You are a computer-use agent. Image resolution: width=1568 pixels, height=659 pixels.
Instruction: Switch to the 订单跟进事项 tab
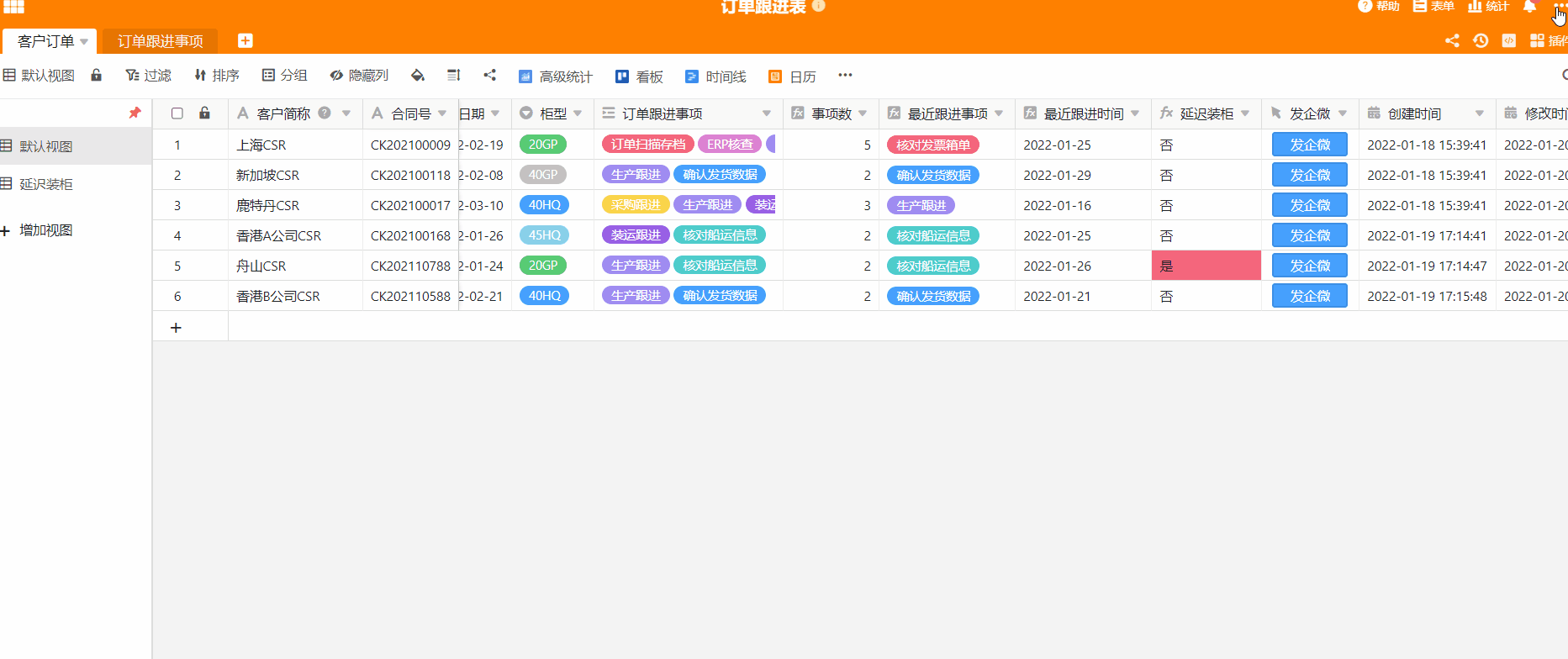point(160,41)
